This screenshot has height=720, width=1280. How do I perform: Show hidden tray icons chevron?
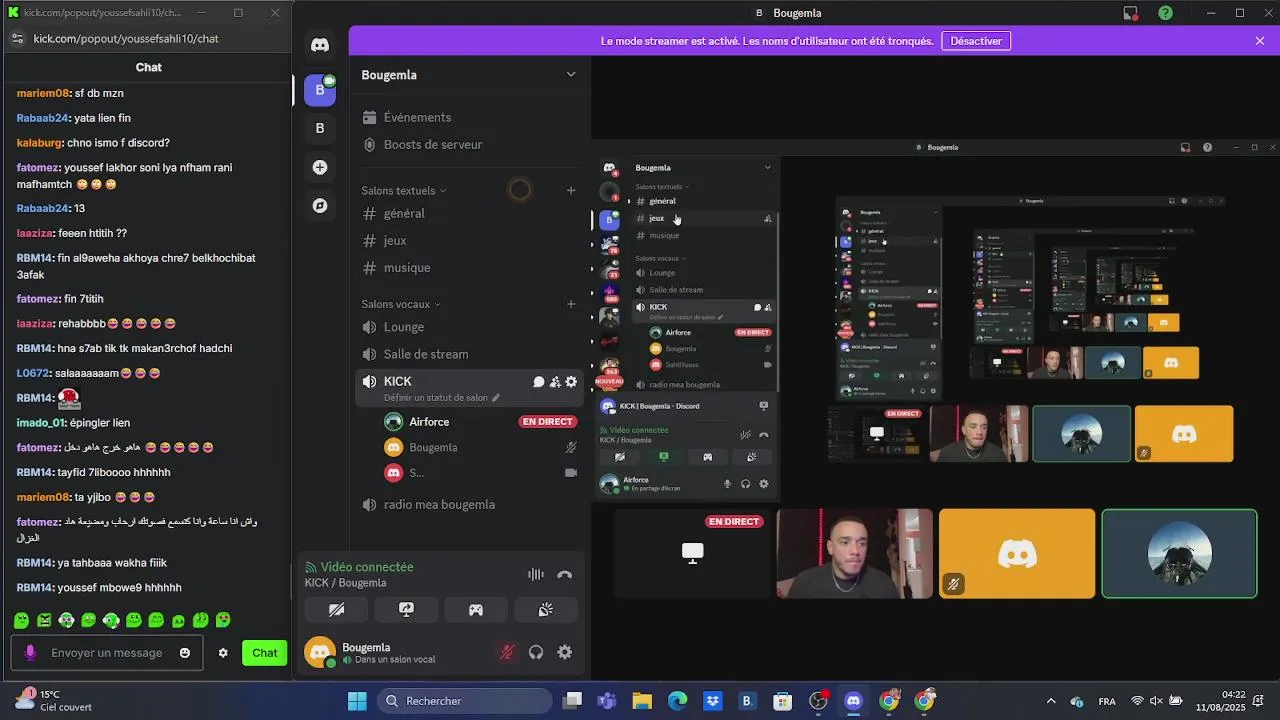(1050, 701)
